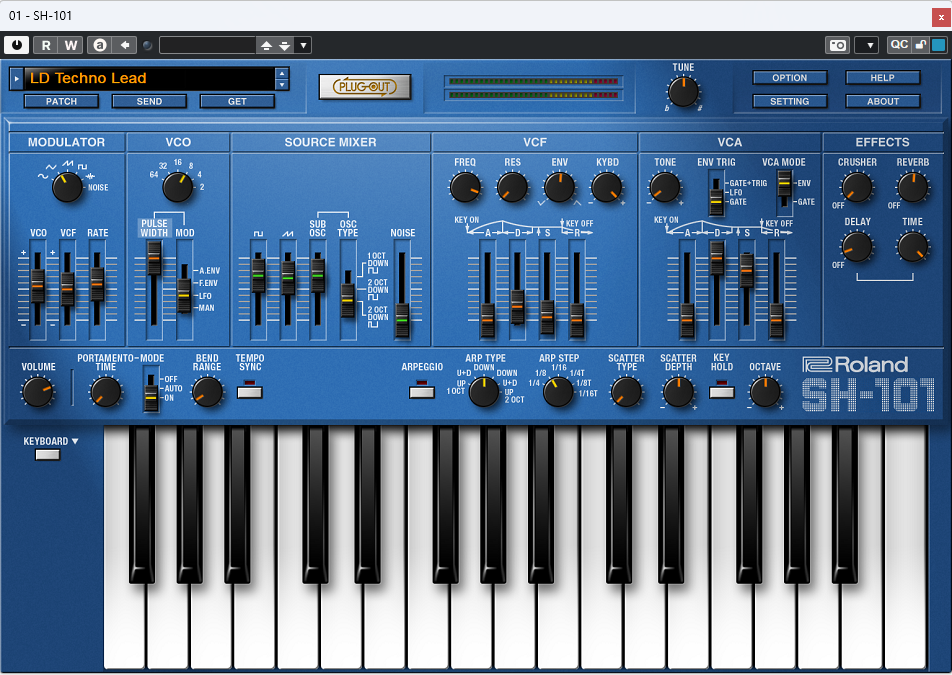Image resolution: width=952 pixels, height=675 pixels.
Task: Click the OSC TYPE sub oscillator switch
Action: pyautogui.click(x=348, y=290)
